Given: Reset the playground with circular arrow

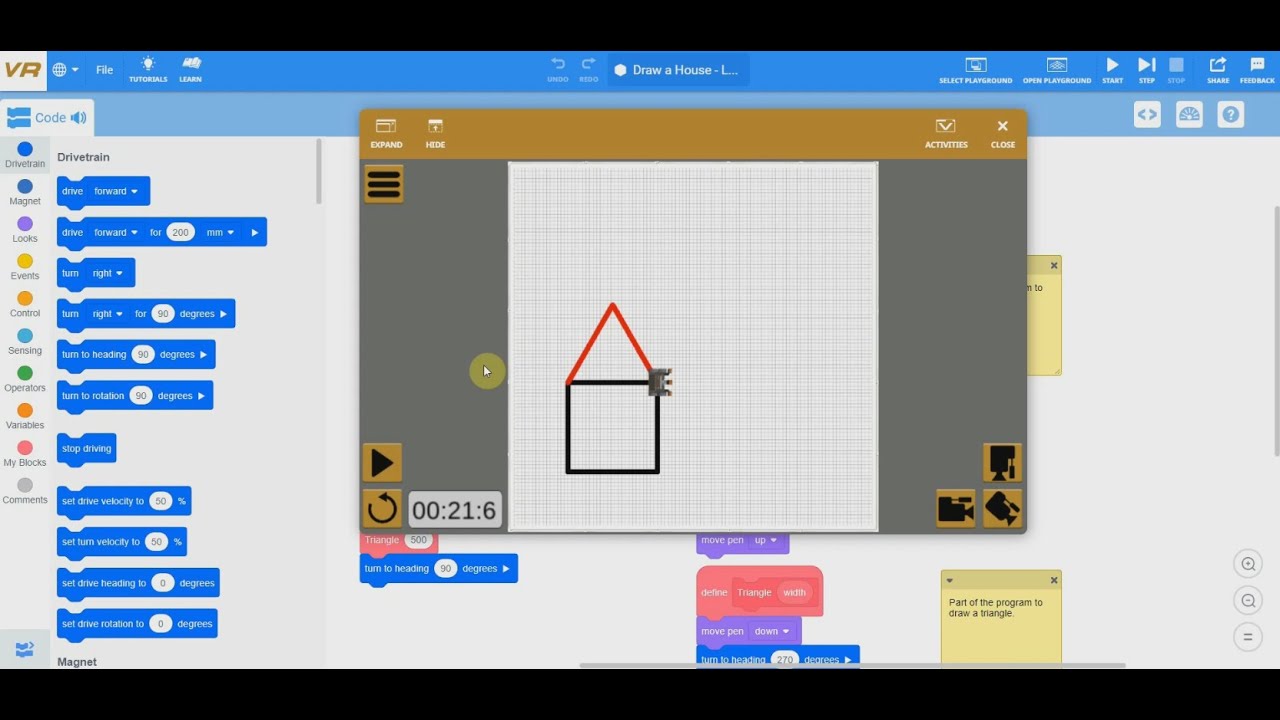Looking at the screenshot, I should click(382, 509).
